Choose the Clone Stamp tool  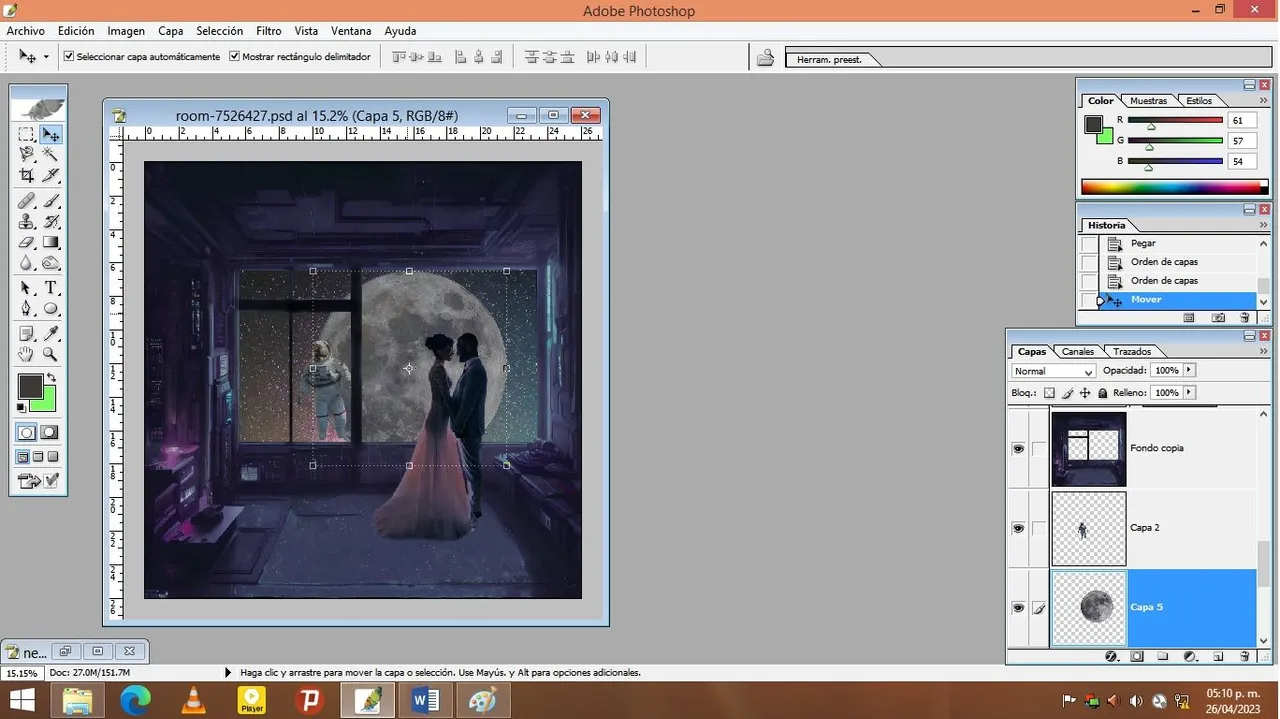pyautogui.click(x=26, y=221)
